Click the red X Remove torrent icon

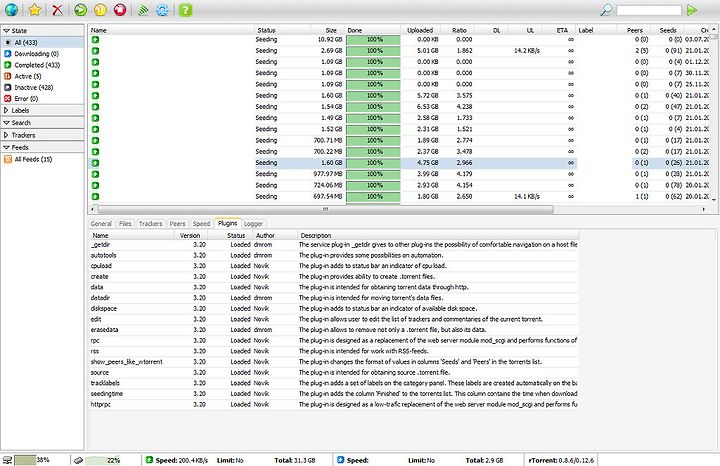(x=57, y=10)
